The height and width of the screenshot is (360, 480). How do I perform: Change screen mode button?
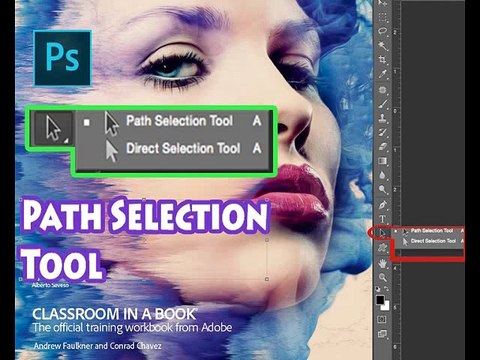(x=382, y=334)
